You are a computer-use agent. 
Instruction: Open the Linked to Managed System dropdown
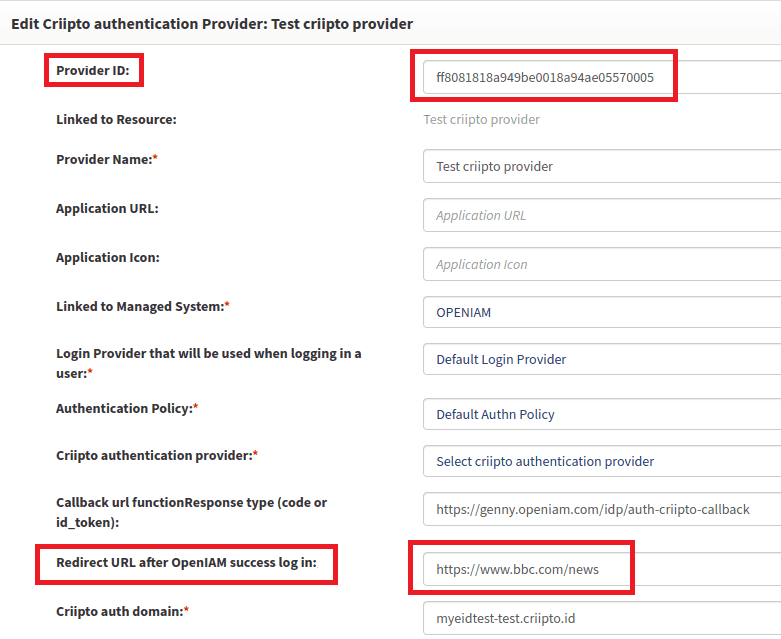pyautogui.click(x=600, y=312)
